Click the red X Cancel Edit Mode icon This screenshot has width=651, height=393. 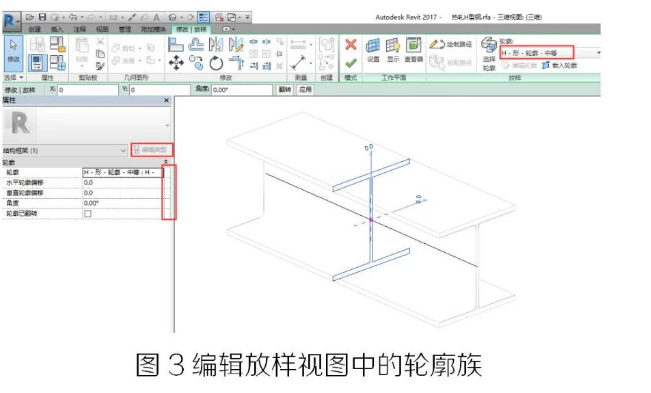(351, 44)
